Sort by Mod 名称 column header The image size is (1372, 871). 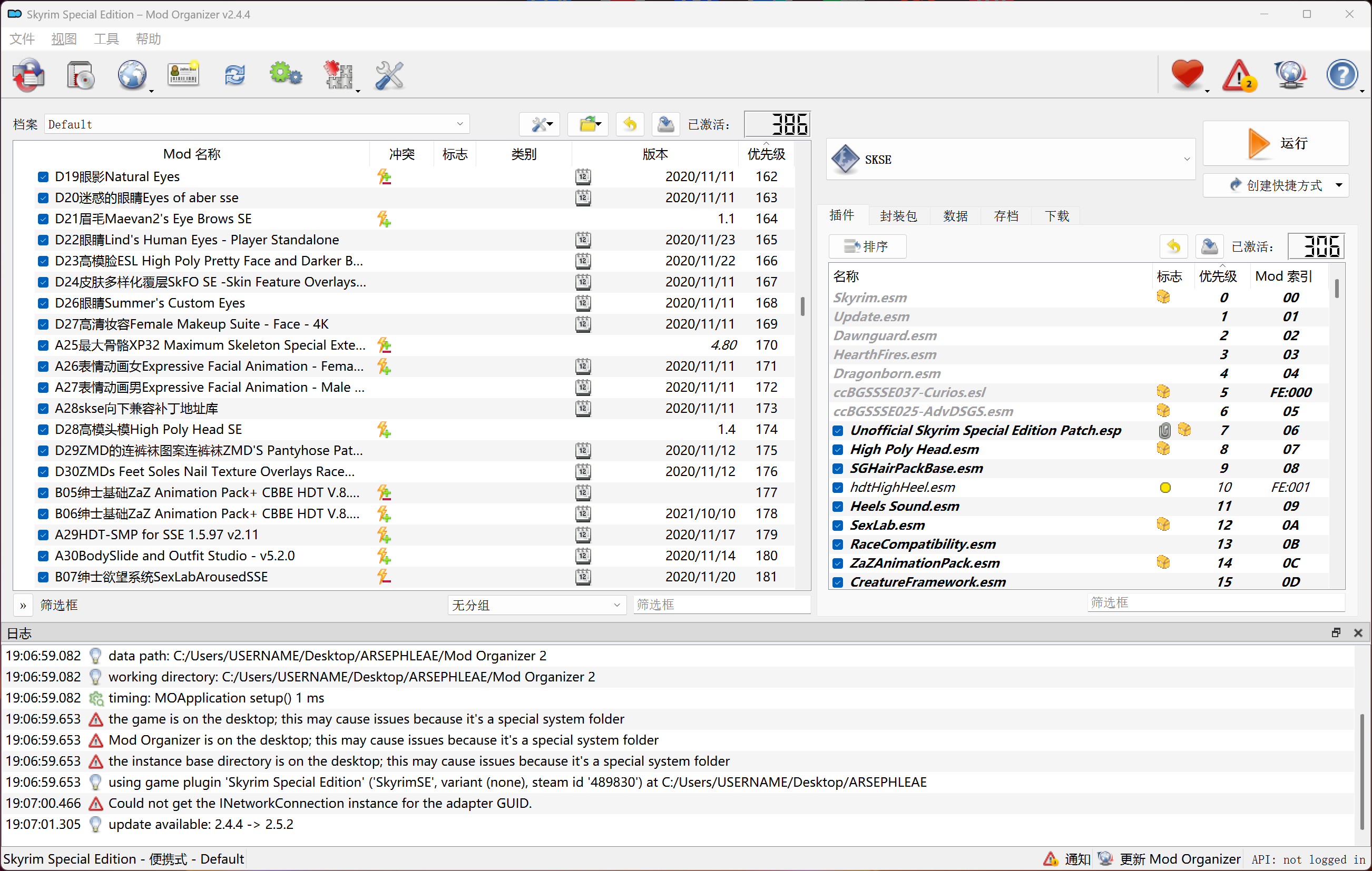point(192,154)
